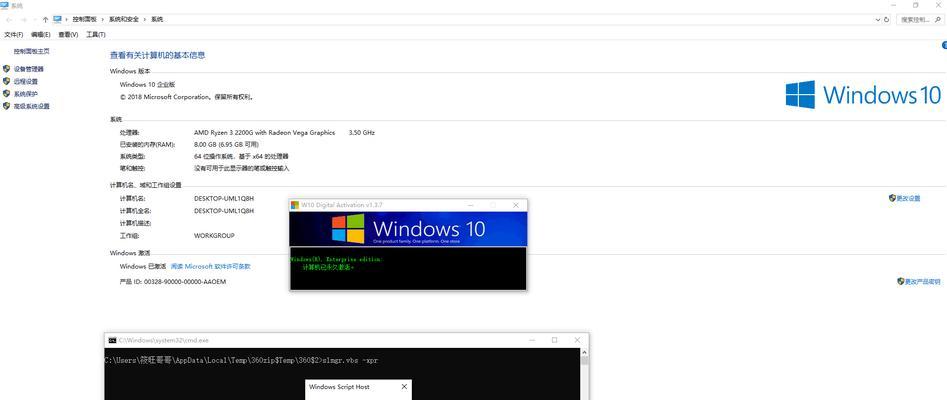Image resolution: width=947 pixels, height=400 pixels.
Task: Click shield icon beside 系统保护
Action: tap(7, 94)
